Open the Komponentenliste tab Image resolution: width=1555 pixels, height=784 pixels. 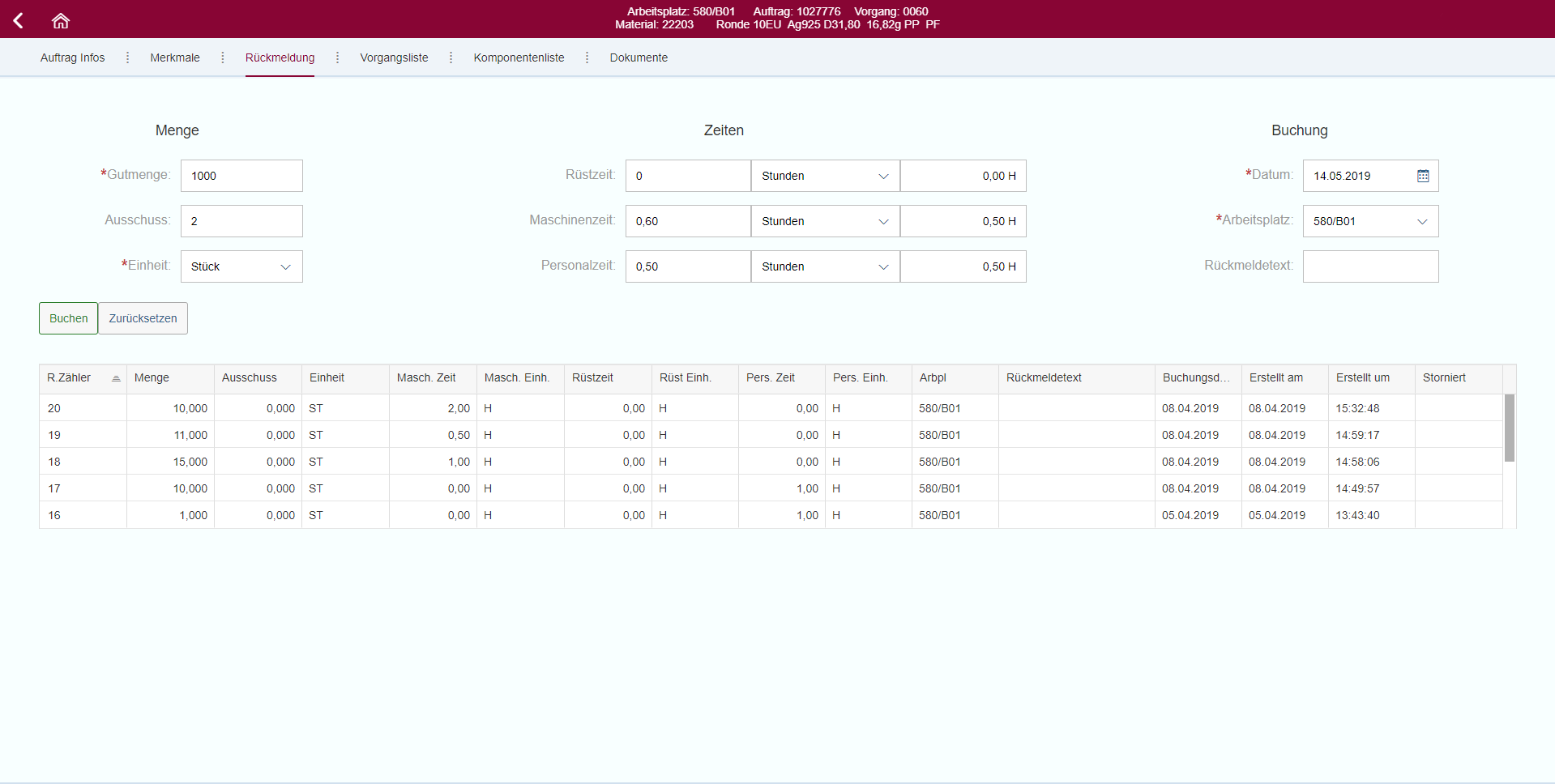[519, 58]
